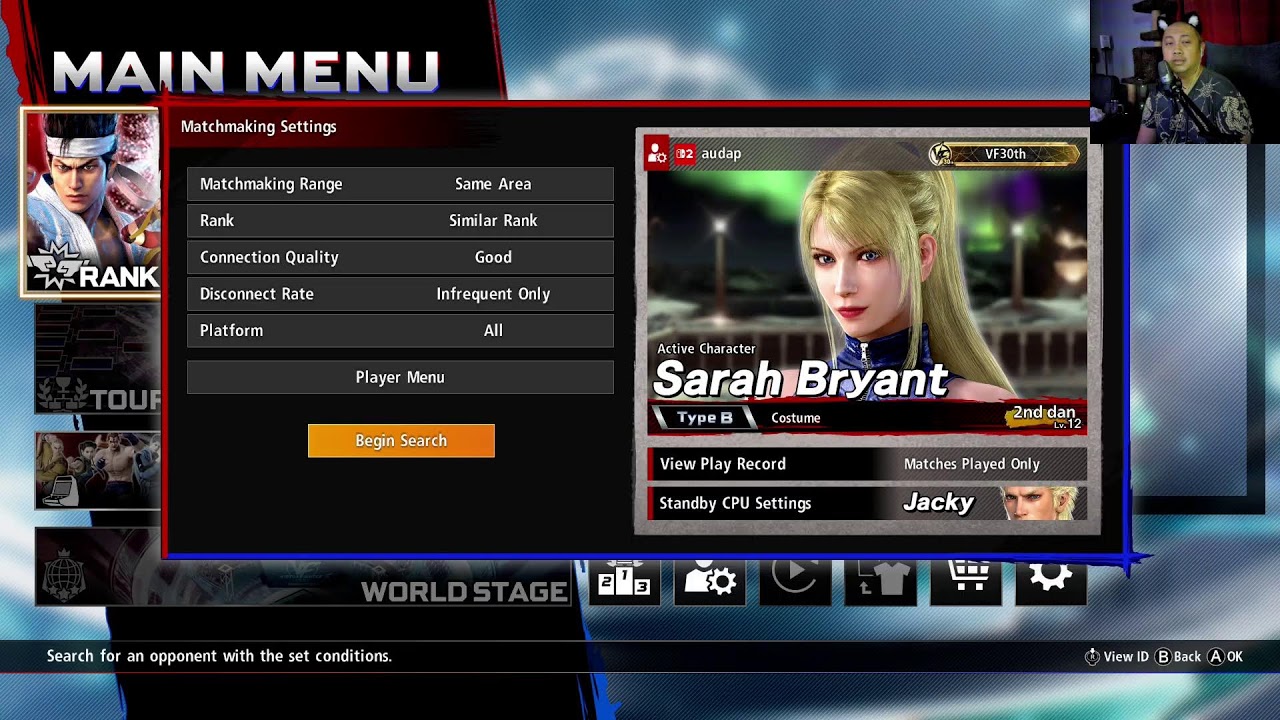The width and height of the screenshot is (1280, 720).
Task: Select the Ranked Match menu tile
Action: click(x=92, y=203)
